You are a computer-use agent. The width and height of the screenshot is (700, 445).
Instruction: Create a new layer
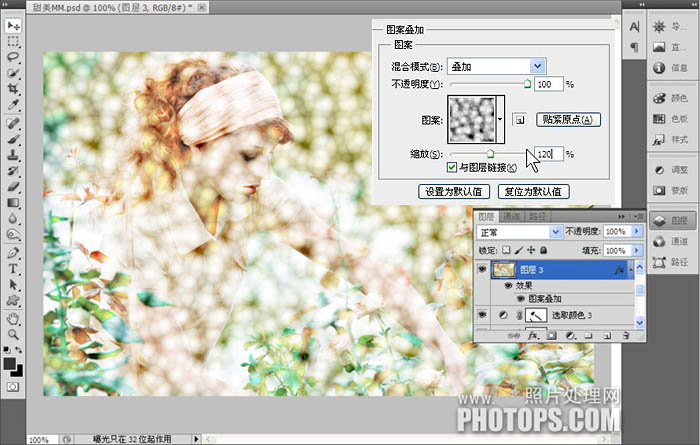pyautogui.click(x=607, y=336)
